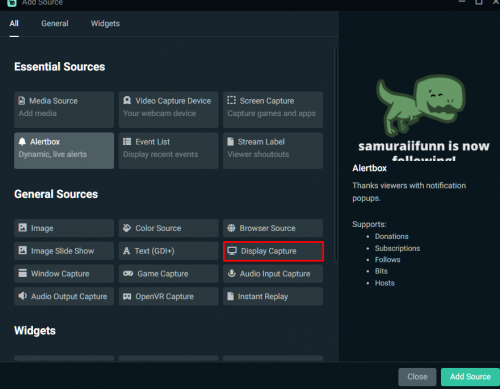
Task: Pick the Screen Capture source label
Action: pos(267,101)
